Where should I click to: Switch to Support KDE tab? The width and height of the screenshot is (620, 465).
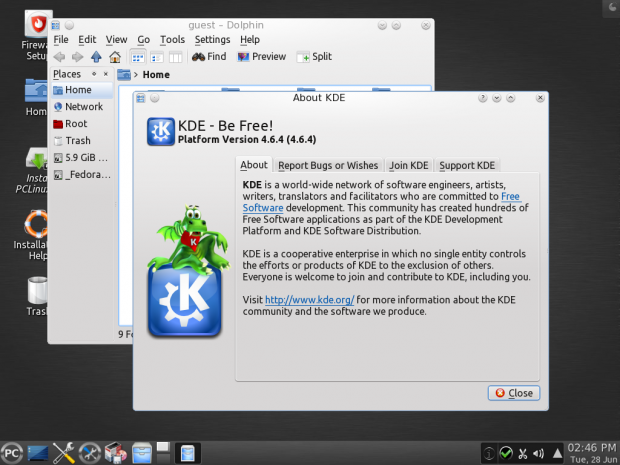coord(467,165)
